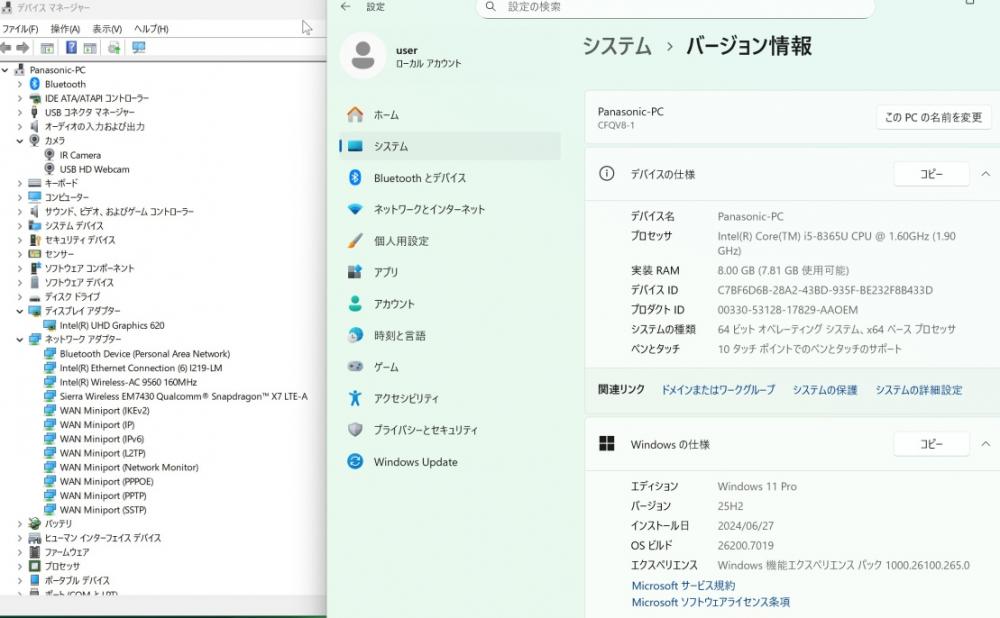Image resolution: width=1000 pixels, height=618 pixels.
Task: Collapse the ディスプレイ アダプター node
Action: (20, 311)
